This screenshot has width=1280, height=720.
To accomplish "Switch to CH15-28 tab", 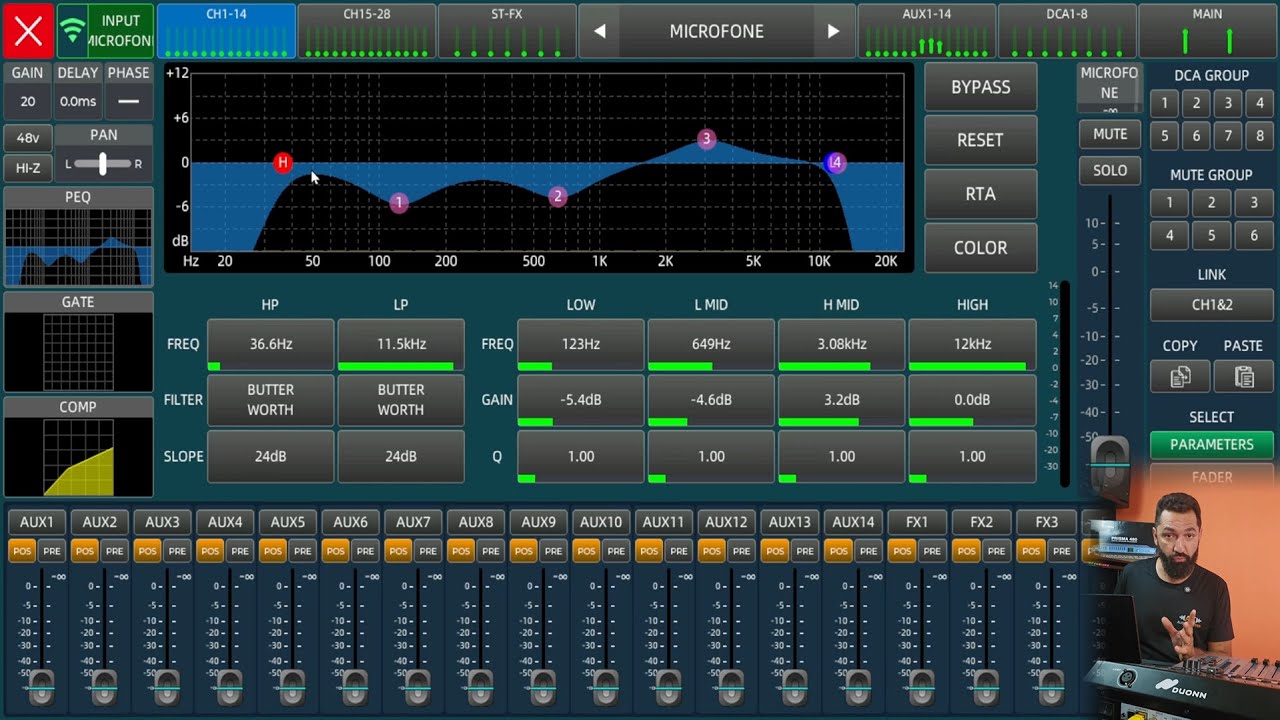I will pyautogui.click(x=366, y=31).
